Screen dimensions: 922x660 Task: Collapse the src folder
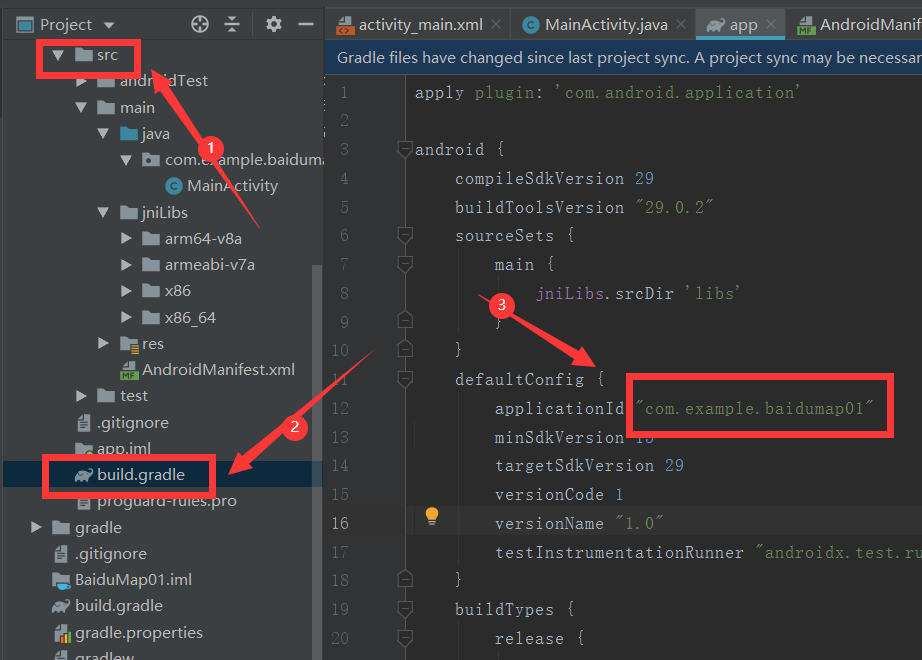[58, 55]
